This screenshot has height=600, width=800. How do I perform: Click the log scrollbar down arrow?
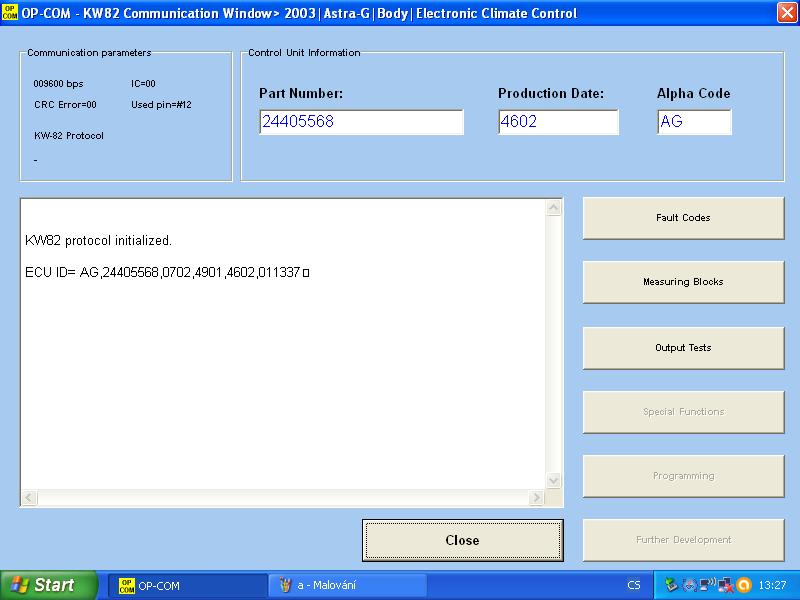pos(554,480)
